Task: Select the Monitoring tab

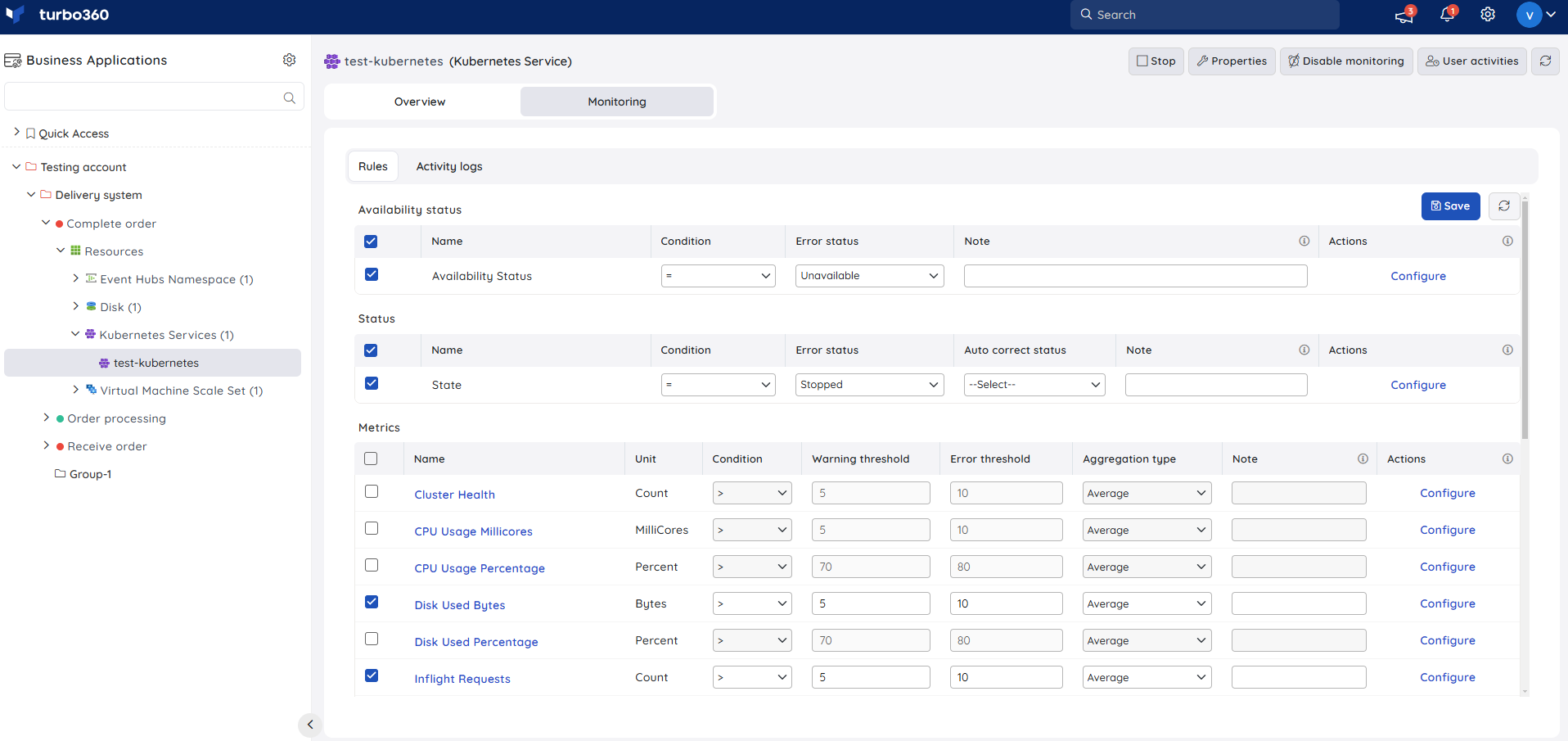Action: click(x=617, y=102)
